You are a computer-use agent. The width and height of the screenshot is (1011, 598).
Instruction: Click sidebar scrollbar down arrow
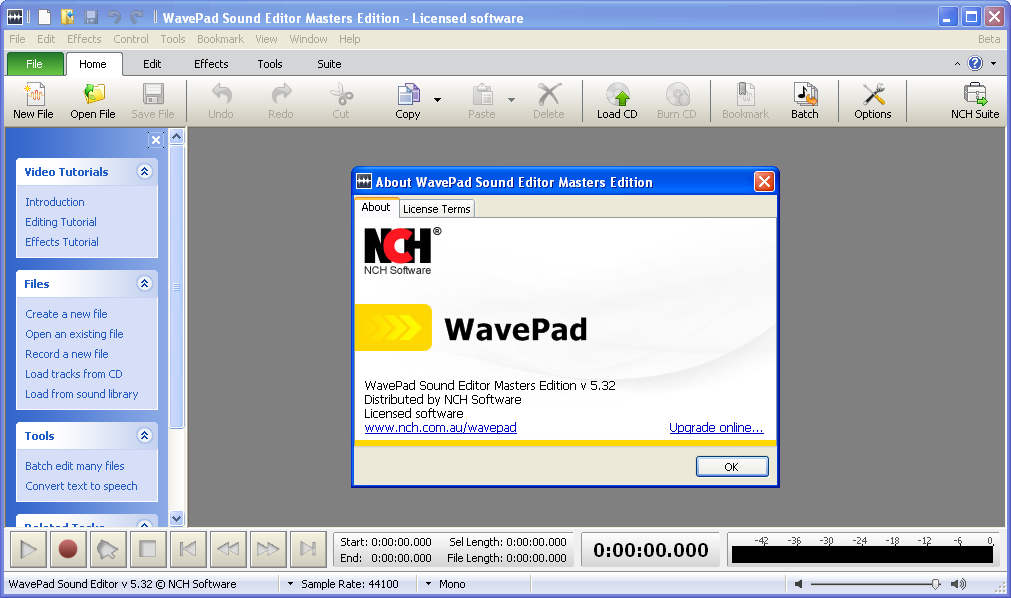(x=177, y=518)
